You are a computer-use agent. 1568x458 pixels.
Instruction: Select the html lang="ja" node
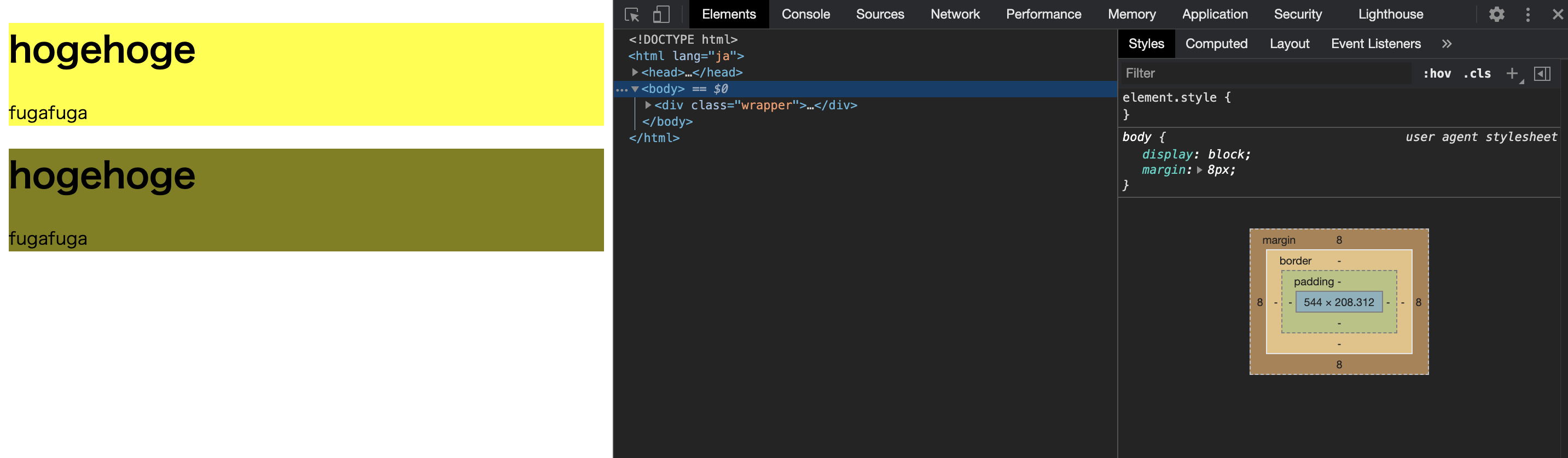[686, 56]
